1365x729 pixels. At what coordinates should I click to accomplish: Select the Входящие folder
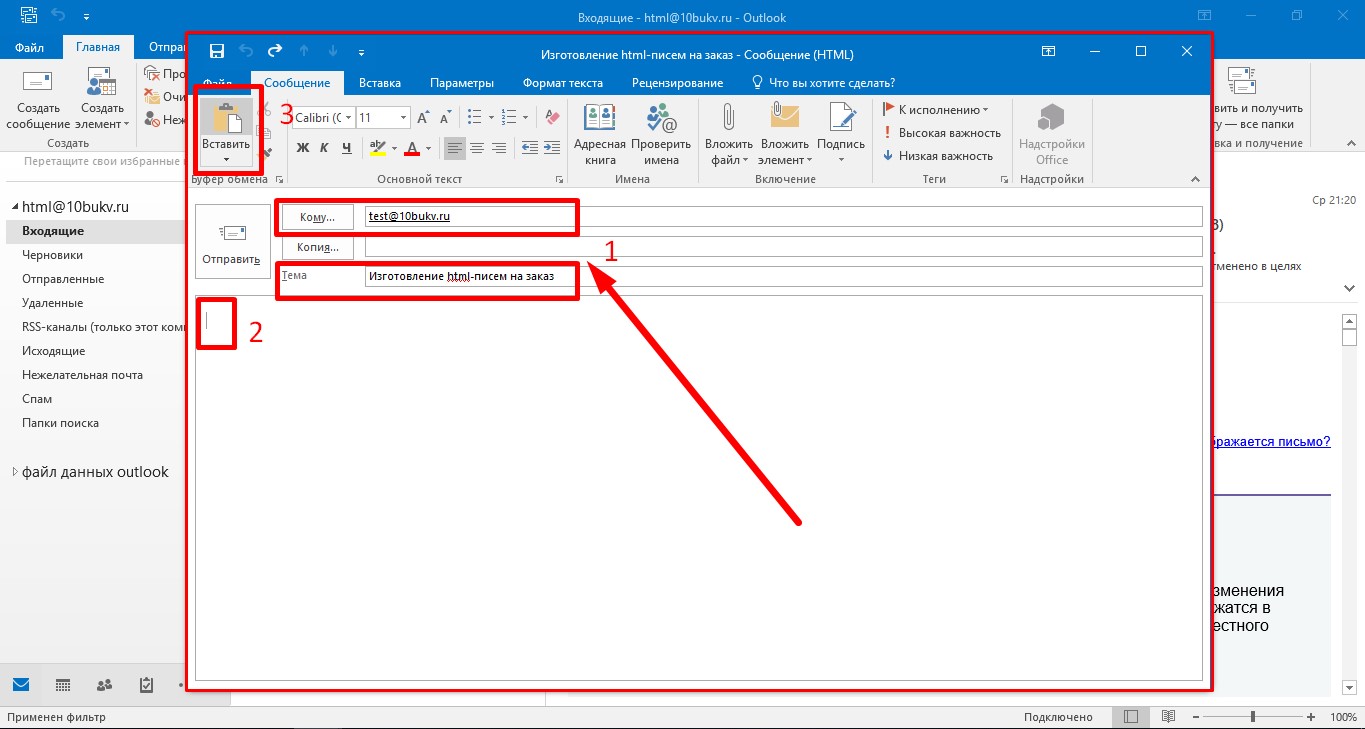click(95, 231)
